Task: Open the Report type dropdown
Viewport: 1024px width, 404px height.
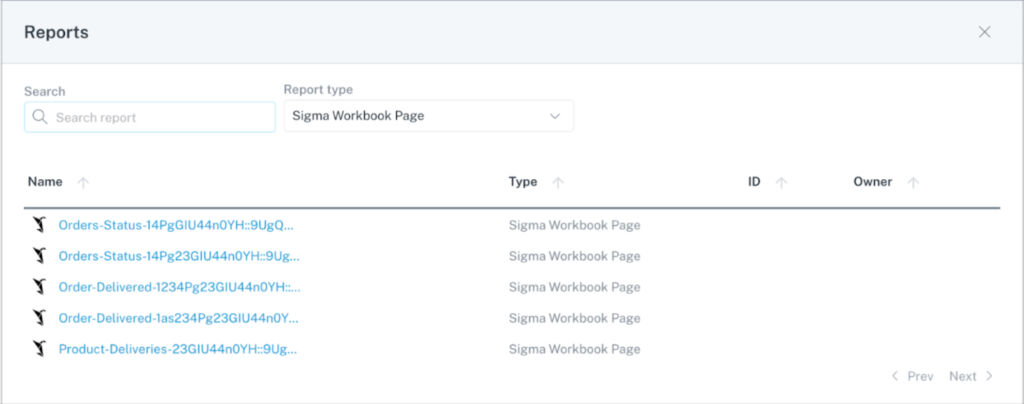Action: click(428, 116)
